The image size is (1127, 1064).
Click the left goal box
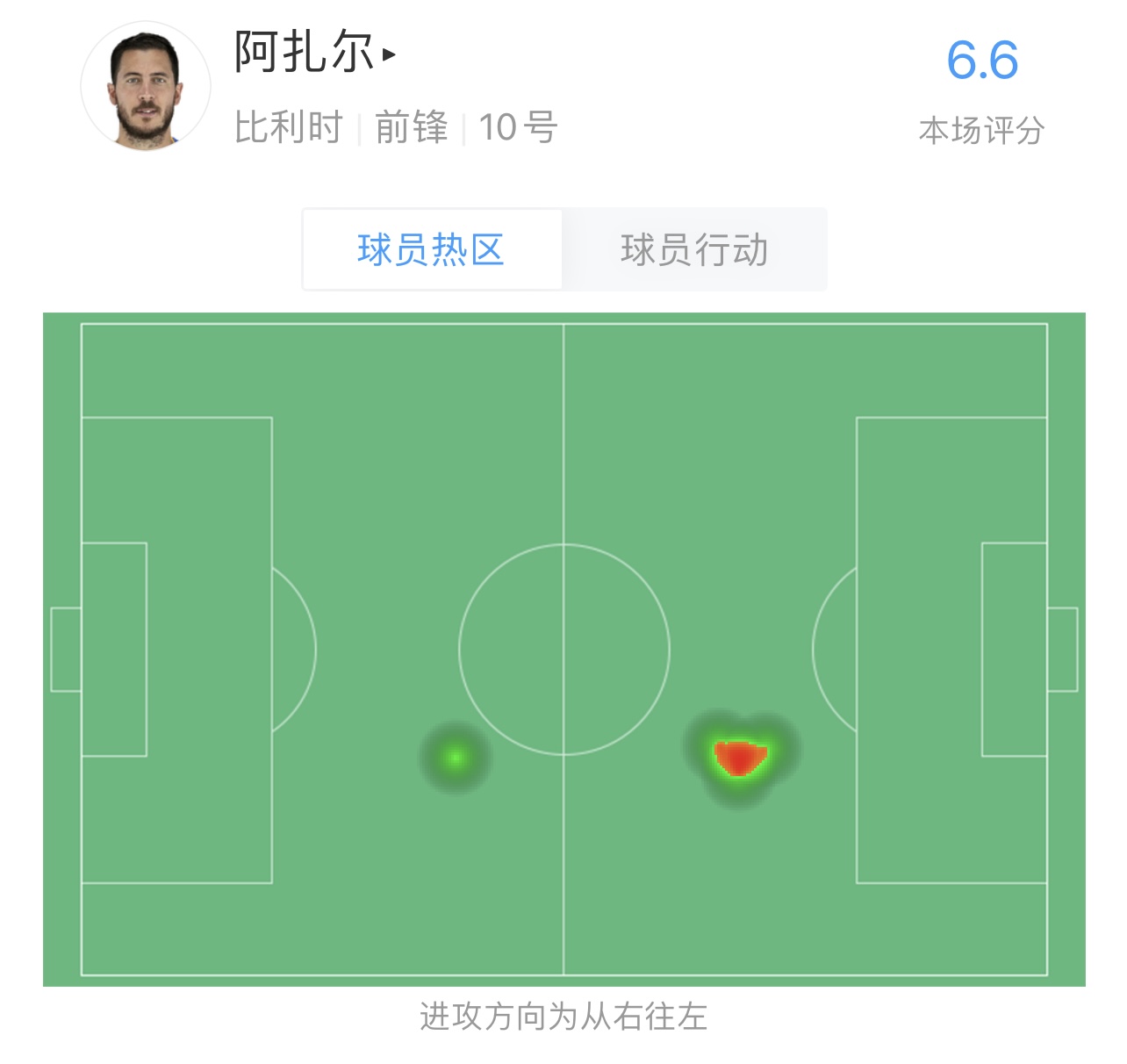pyautogui.click(x=114, y=650)
